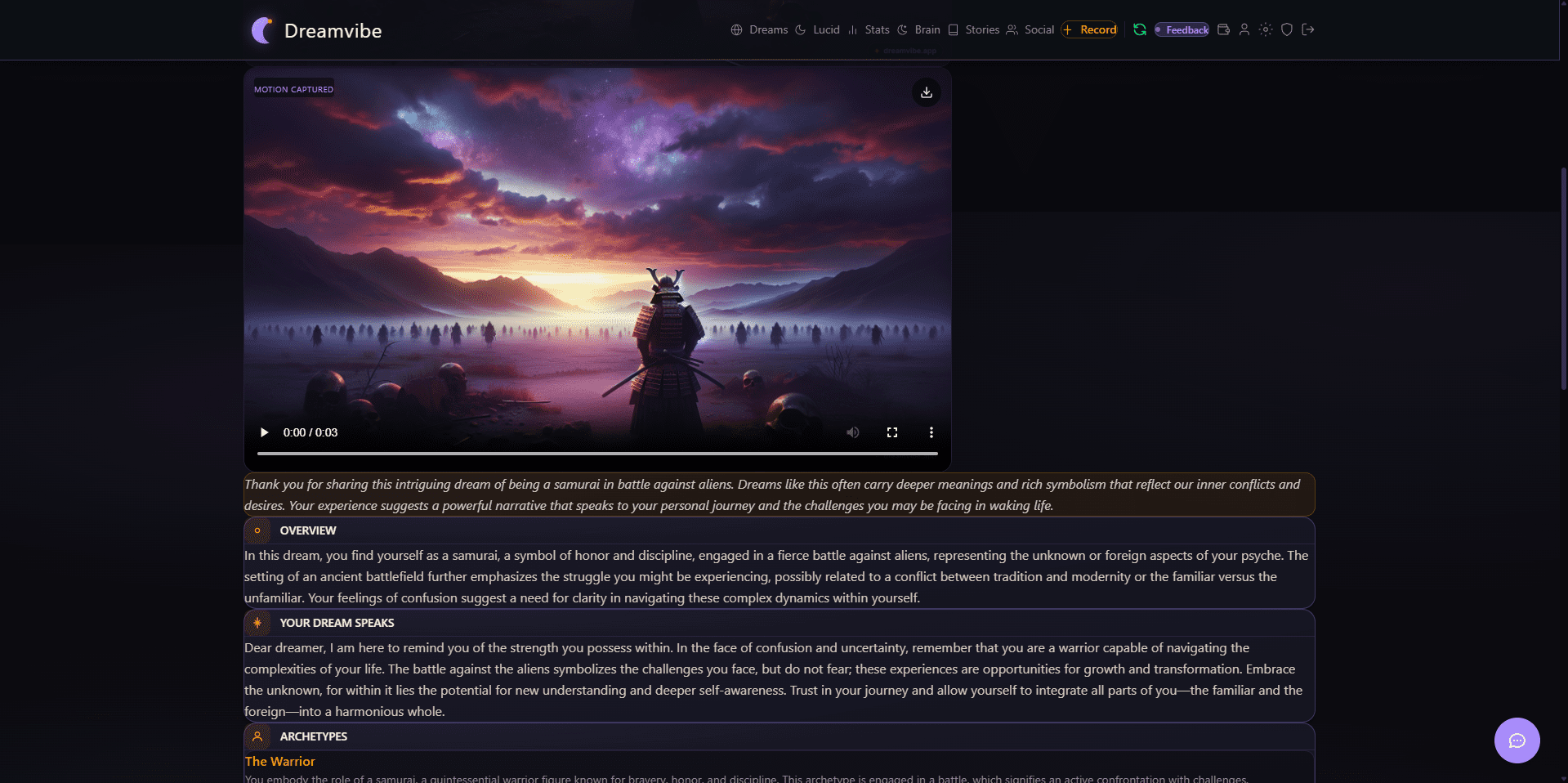The image size is (1568, 783).
Task: Open the user profile icon
Action: (x=1244, y=29)
